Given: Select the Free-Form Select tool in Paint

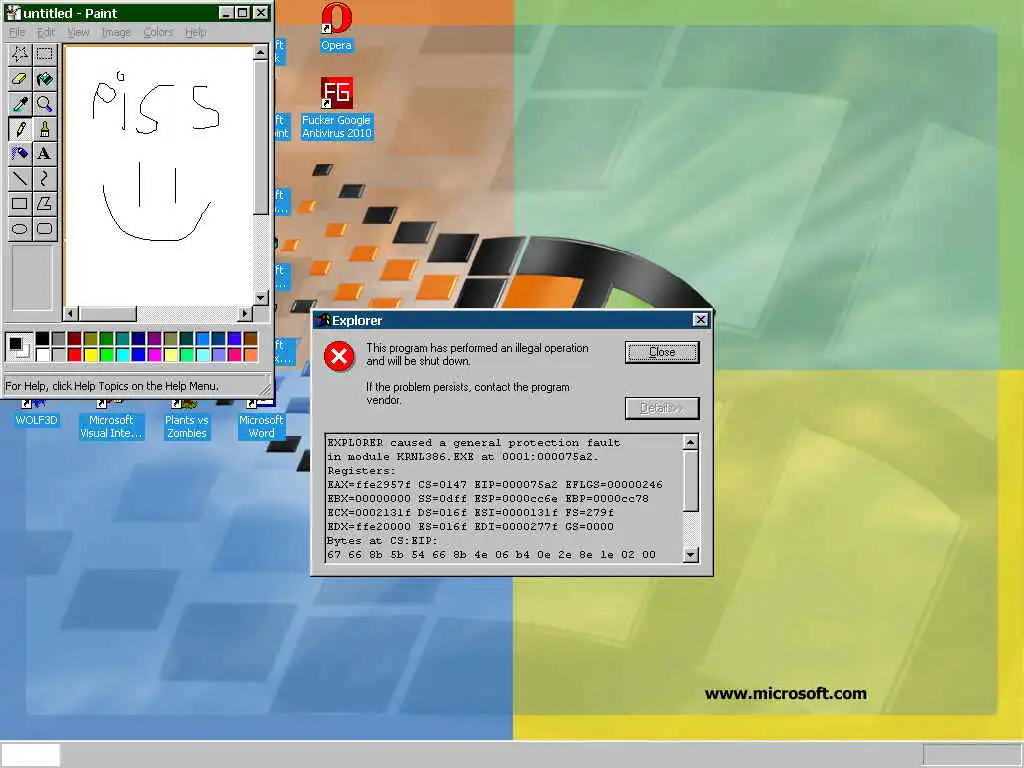Looking at the screenshot, I should pos(20,54).
